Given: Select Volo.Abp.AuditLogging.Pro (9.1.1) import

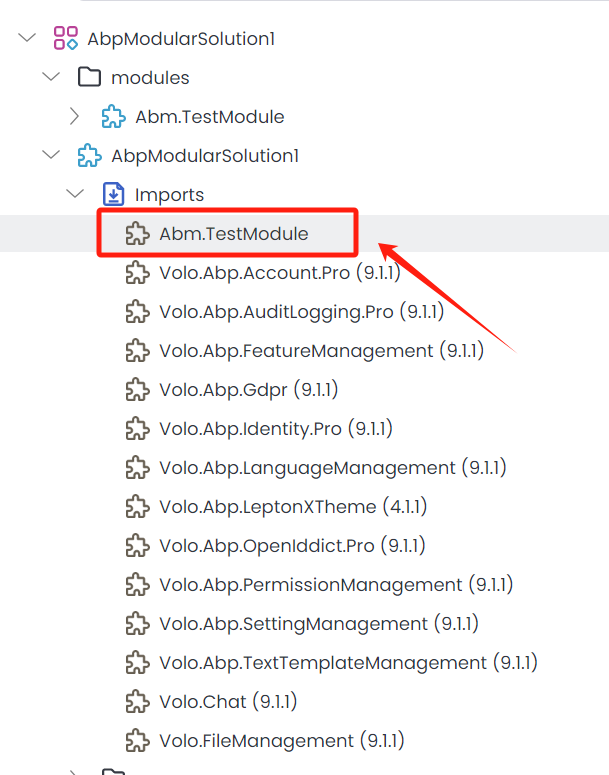Looking at the screenshot, I should click(301, 312).
